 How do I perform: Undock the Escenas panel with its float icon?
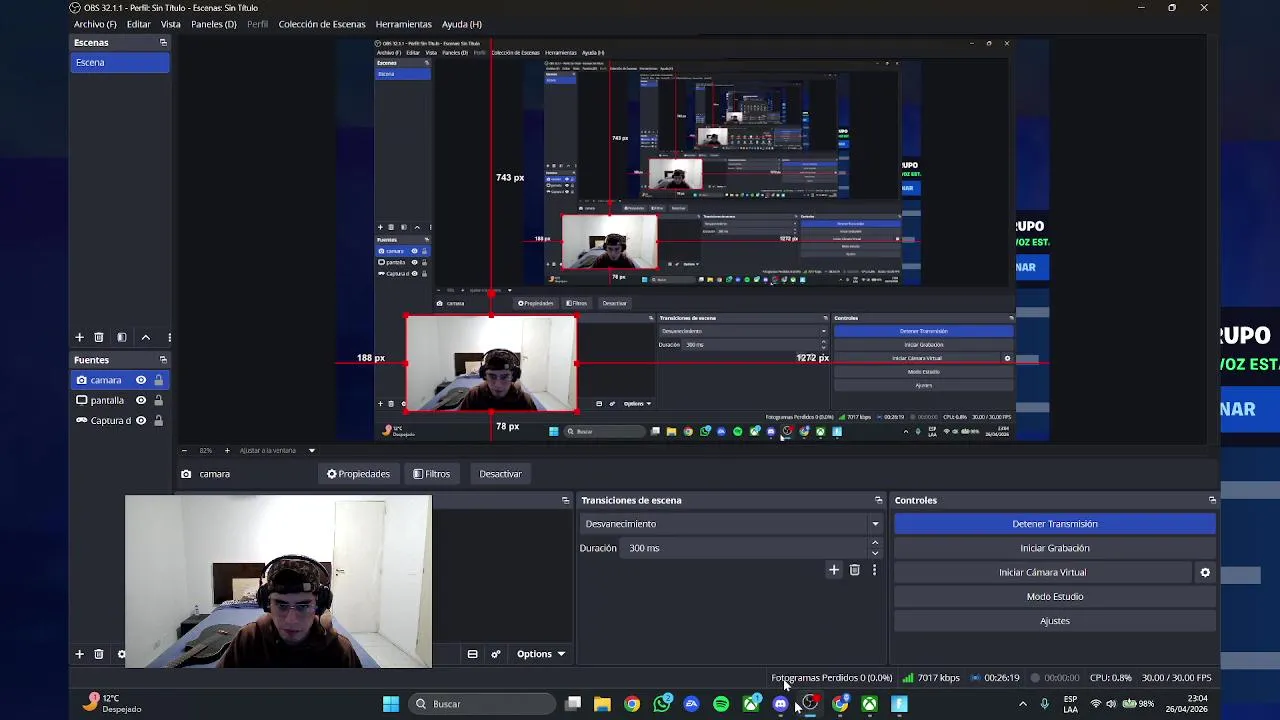coord(163,42)
